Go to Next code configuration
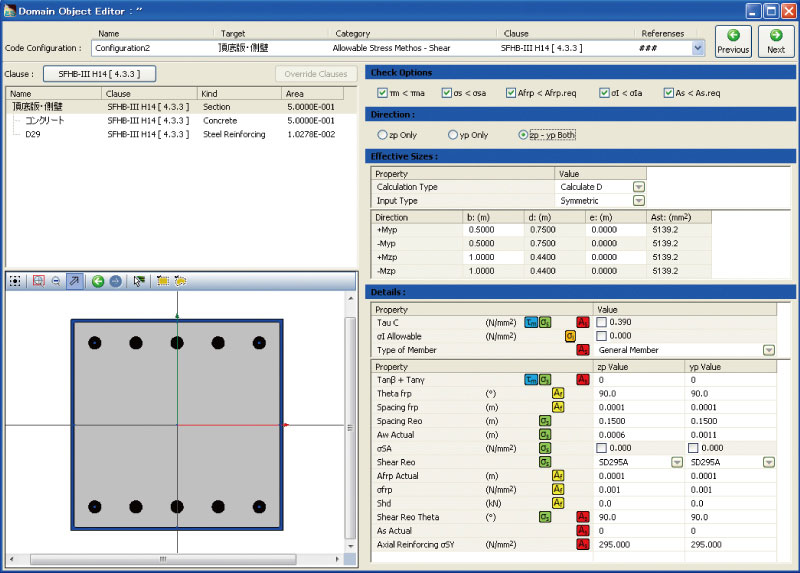Viewport: 800px width, 573px height. coord(775,41)
